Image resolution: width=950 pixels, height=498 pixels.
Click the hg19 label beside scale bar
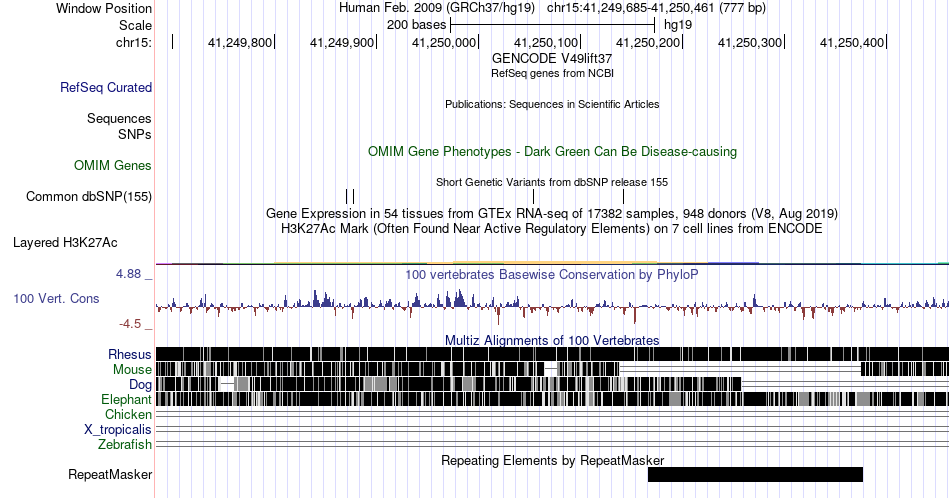(678, 25)
